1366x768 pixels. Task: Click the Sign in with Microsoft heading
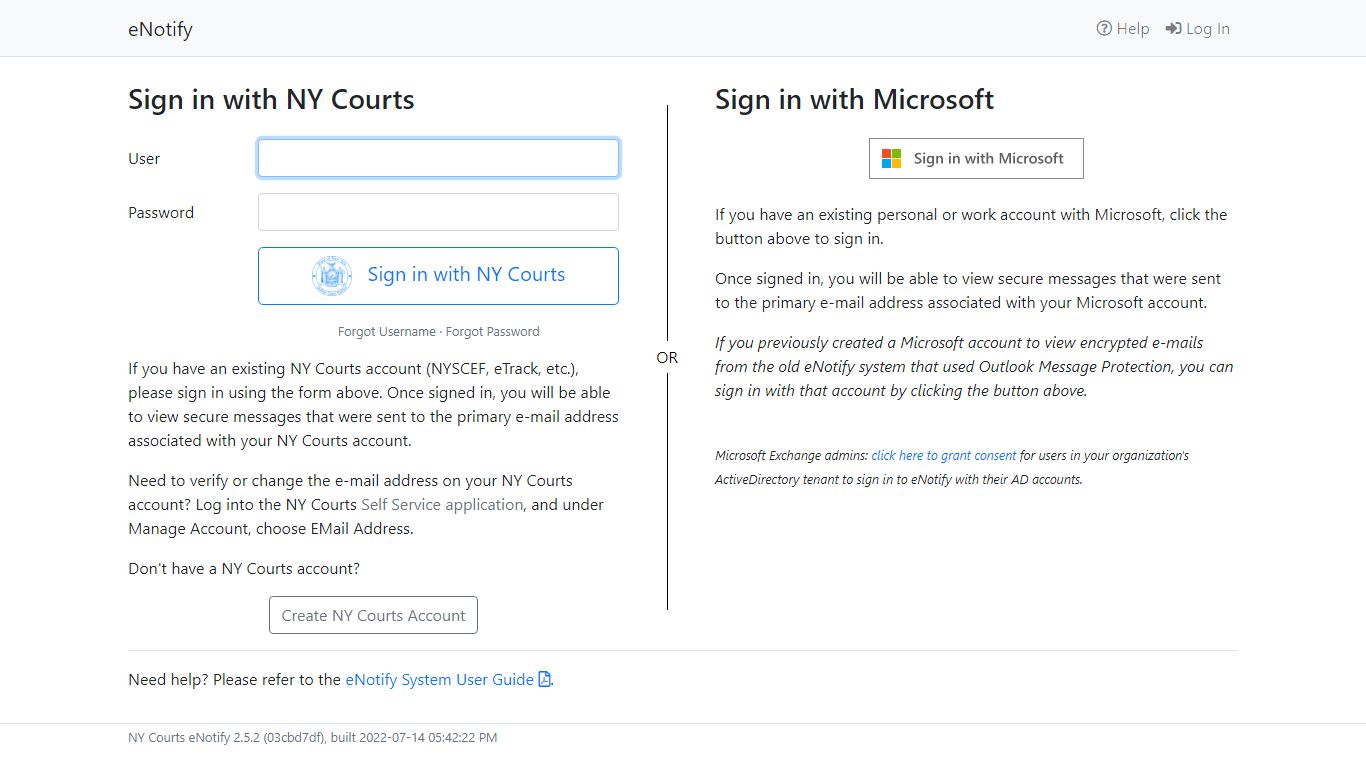tap(854, 99)
